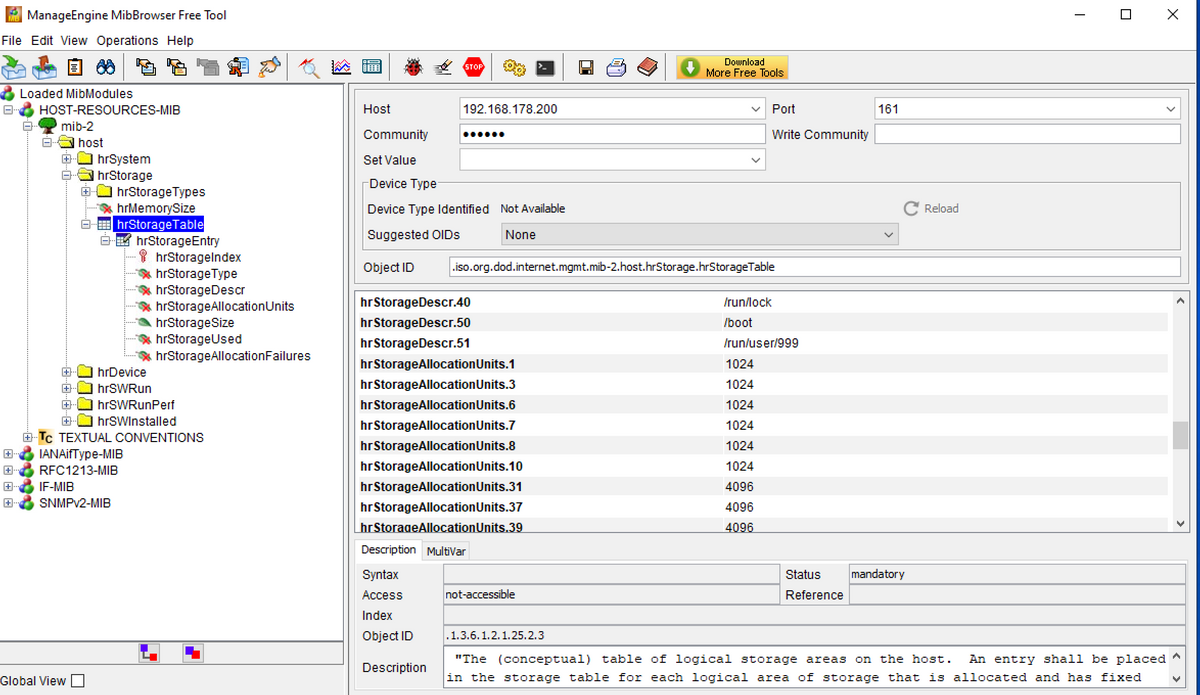Click the red STOP icon
The height and width of the screenshot is (695, 1200).
[x=475, y=67]
